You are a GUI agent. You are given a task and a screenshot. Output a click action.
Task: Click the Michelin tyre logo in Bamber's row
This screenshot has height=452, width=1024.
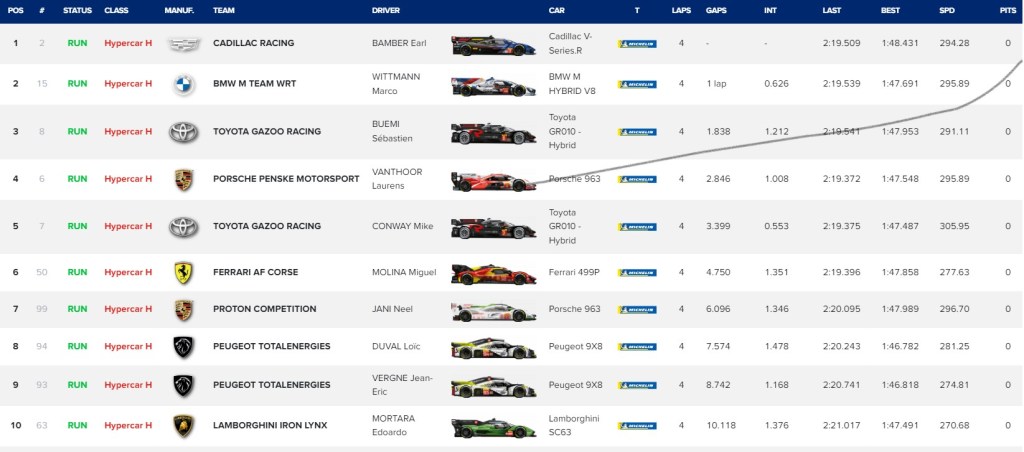(637, 44)
